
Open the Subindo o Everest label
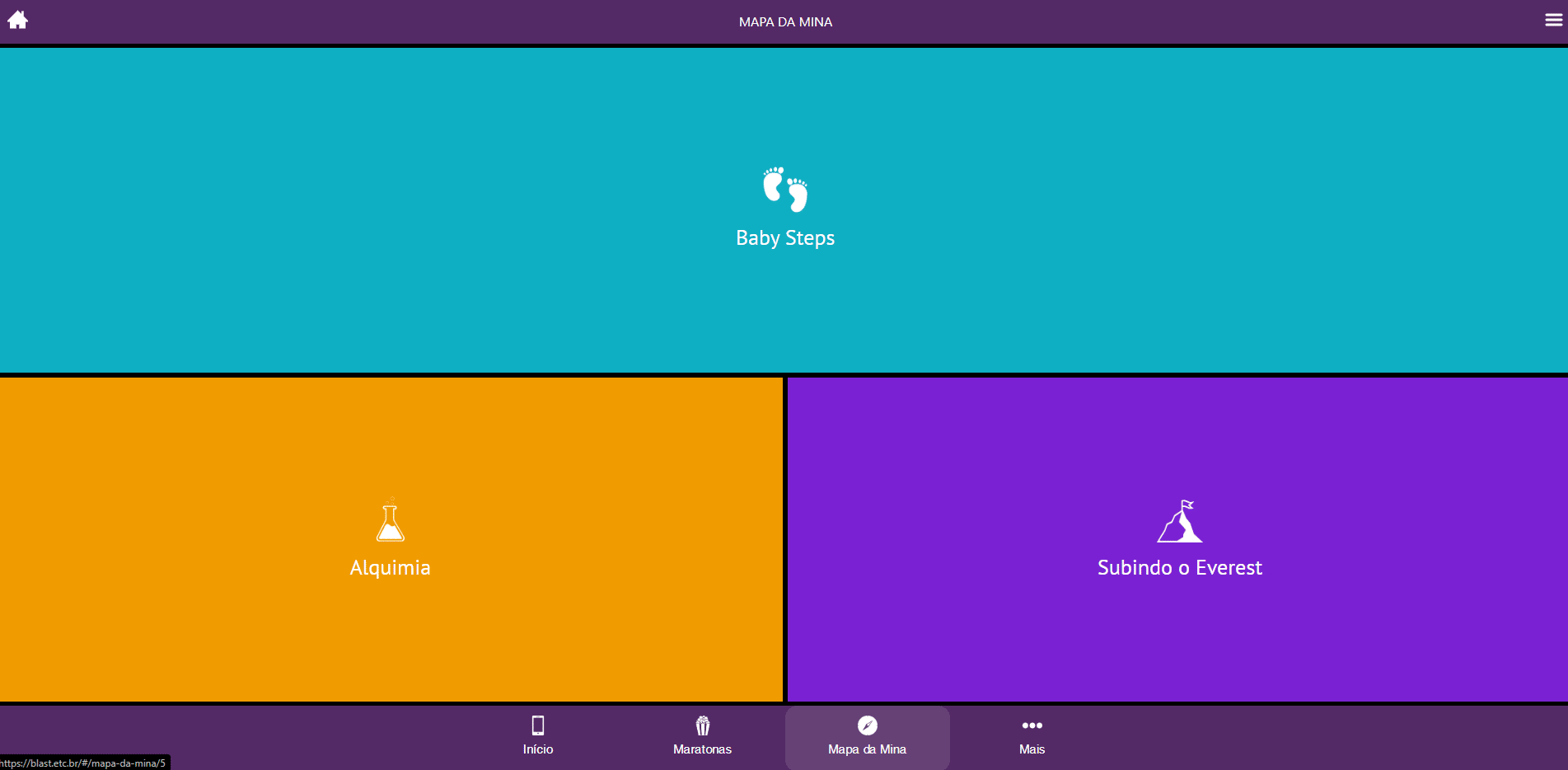coord(1180,568)
